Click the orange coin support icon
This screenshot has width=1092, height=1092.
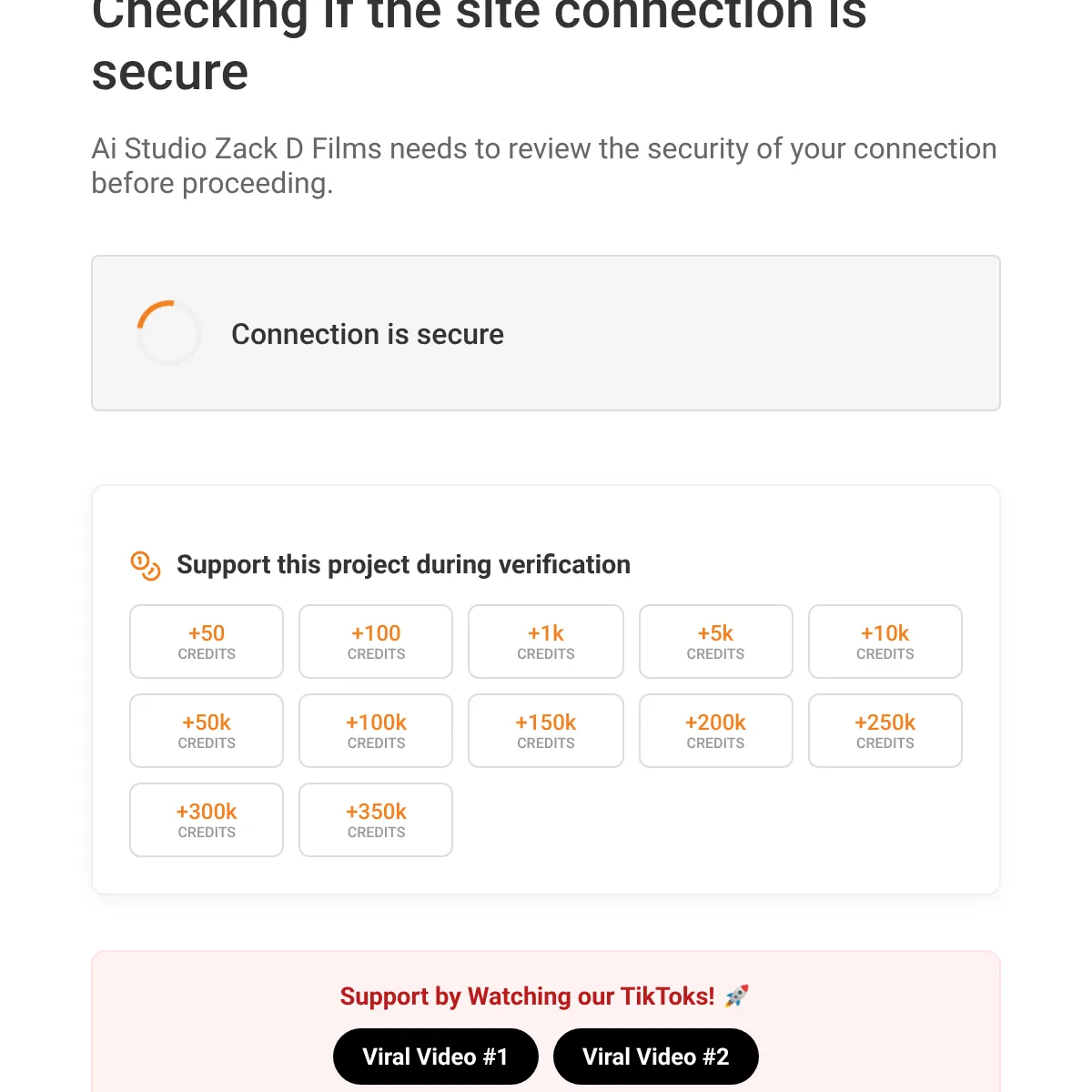(144, 566)
